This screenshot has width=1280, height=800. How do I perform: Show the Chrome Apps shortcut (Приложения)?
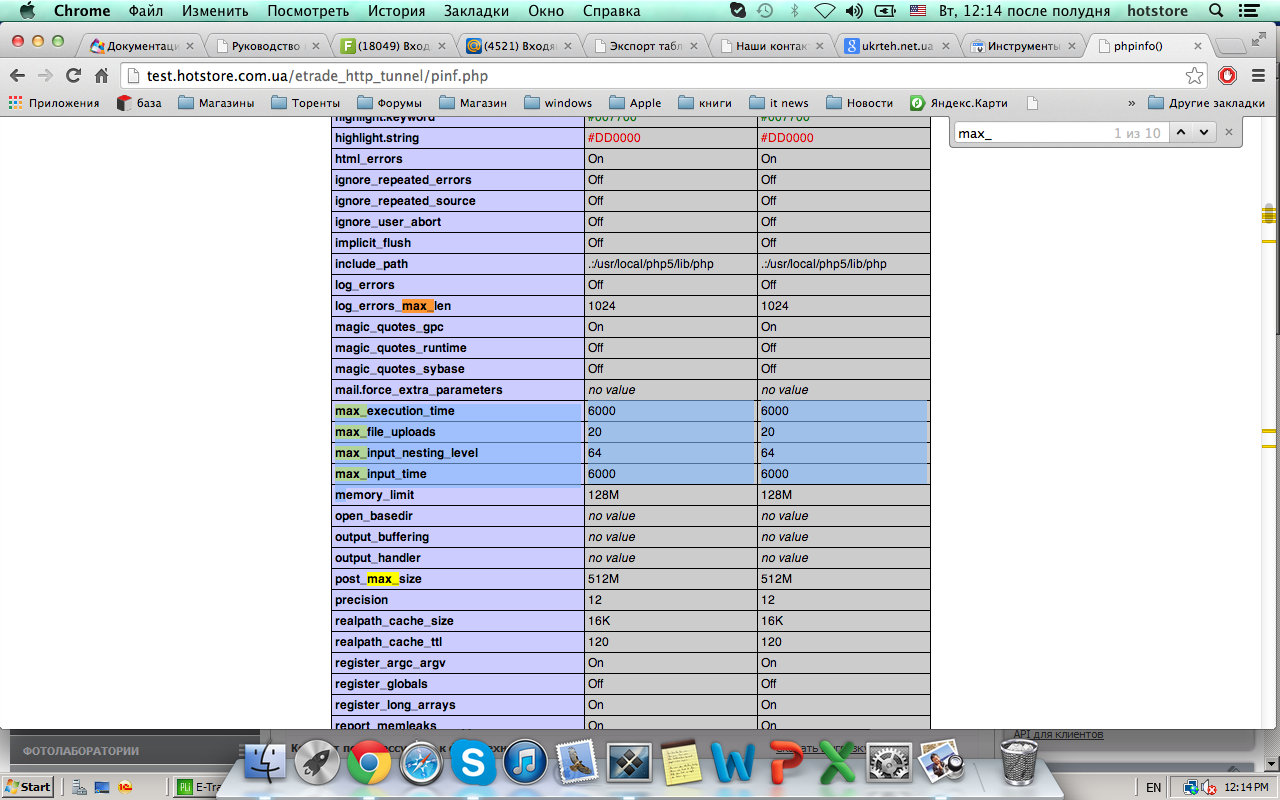[54, 103]
